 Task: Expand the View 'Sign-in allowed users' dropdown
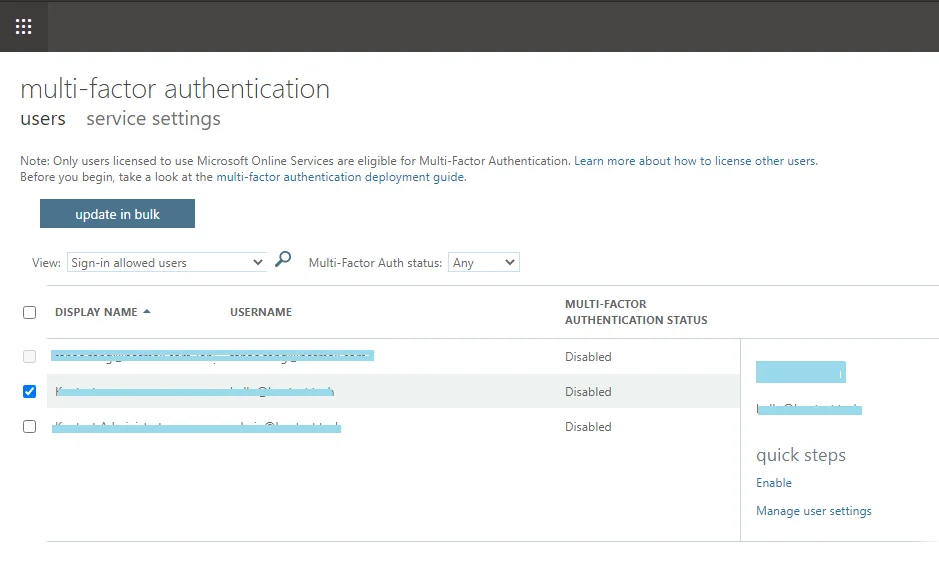(x=167, y=263)
